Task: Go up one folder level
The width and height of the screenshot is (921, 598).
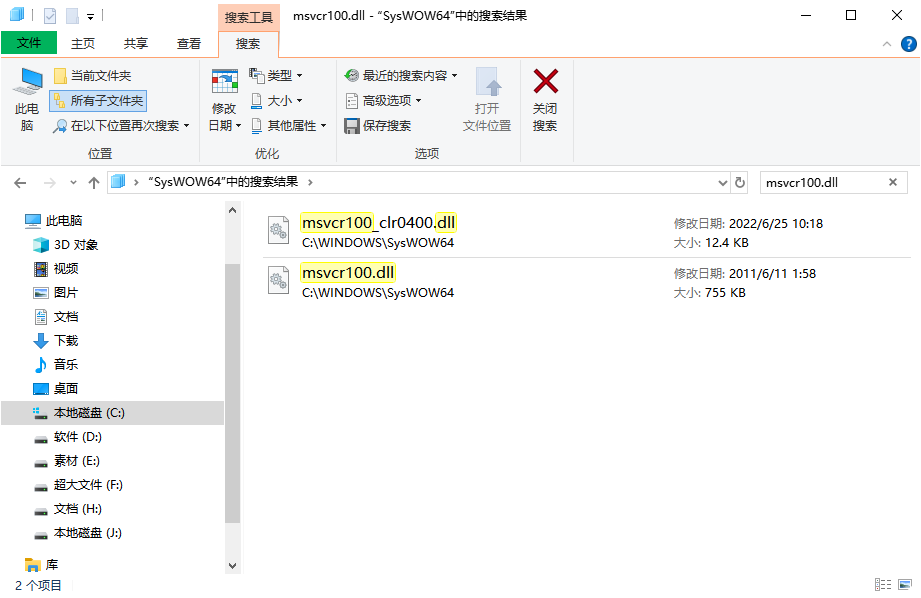Action: pyautogui.click(x=94, y=183)
